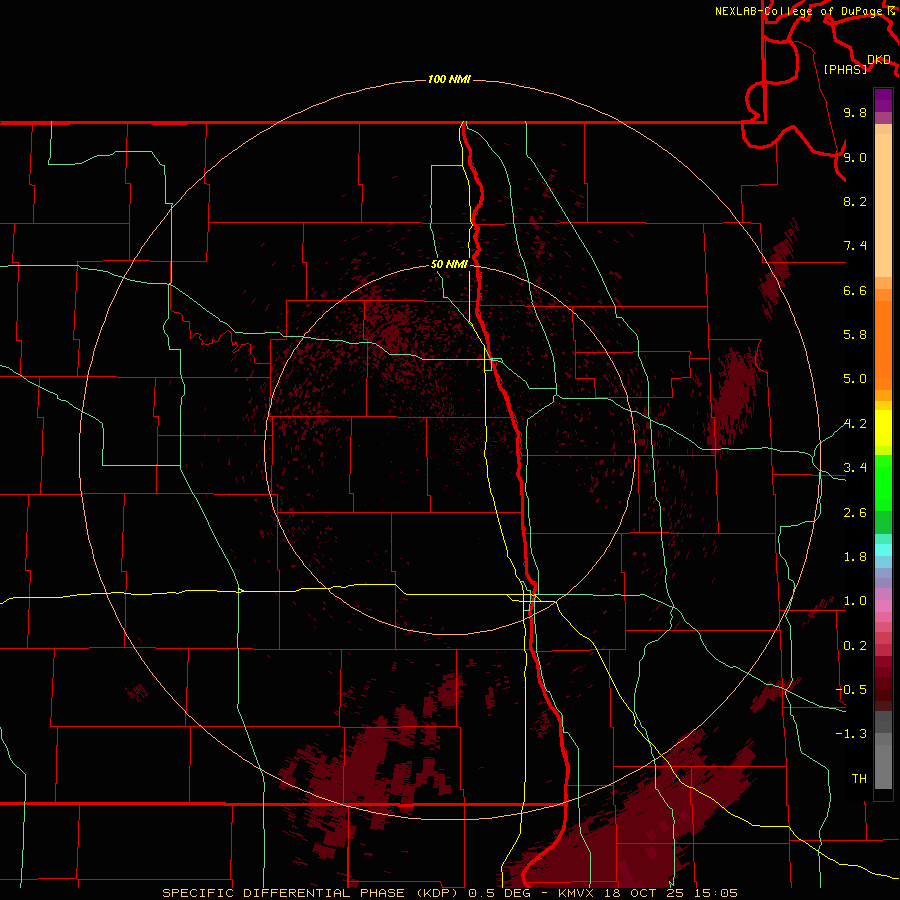Click the purple top segment of the color bar
Screen dimensions: 900x900
pos(883,100)
